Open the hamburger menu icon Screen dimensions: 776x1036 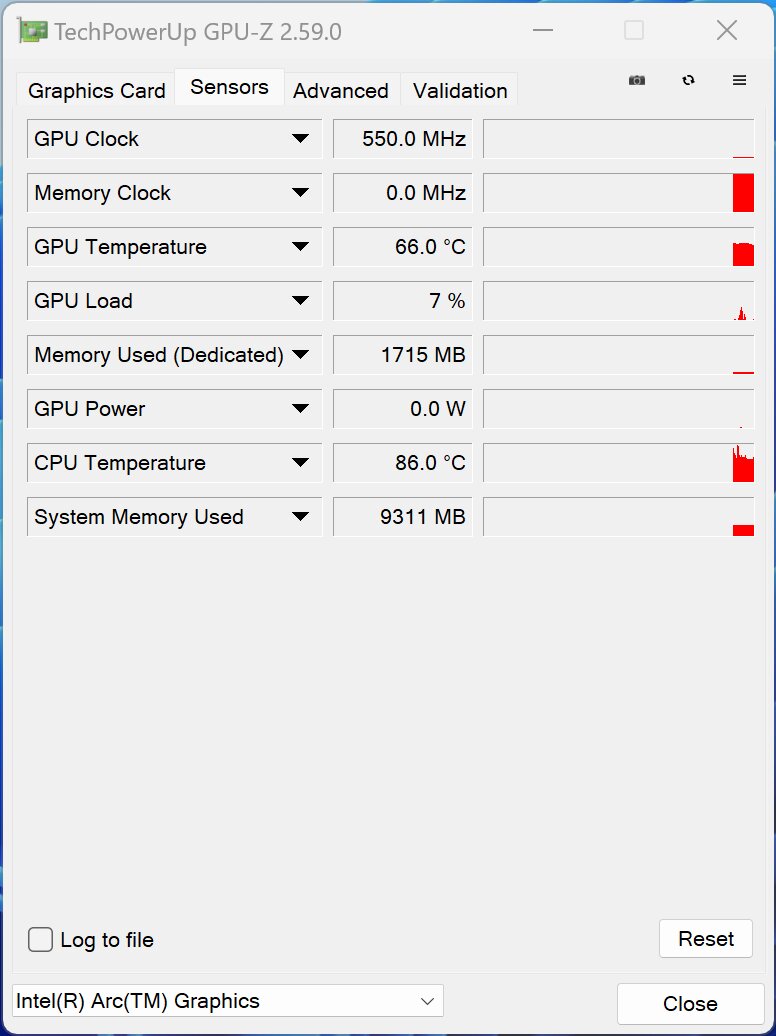point(739,80)
